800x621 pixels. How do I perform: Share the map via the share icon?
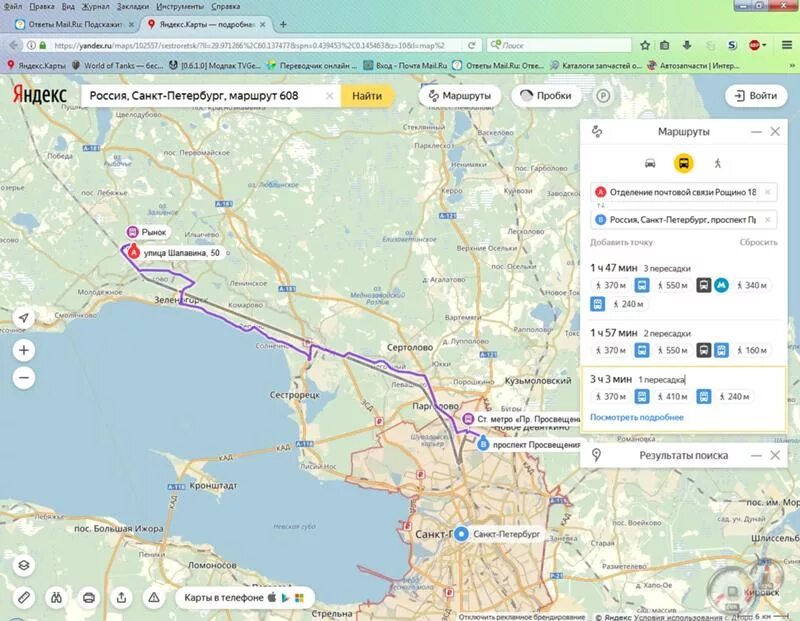tap(121, 597)
